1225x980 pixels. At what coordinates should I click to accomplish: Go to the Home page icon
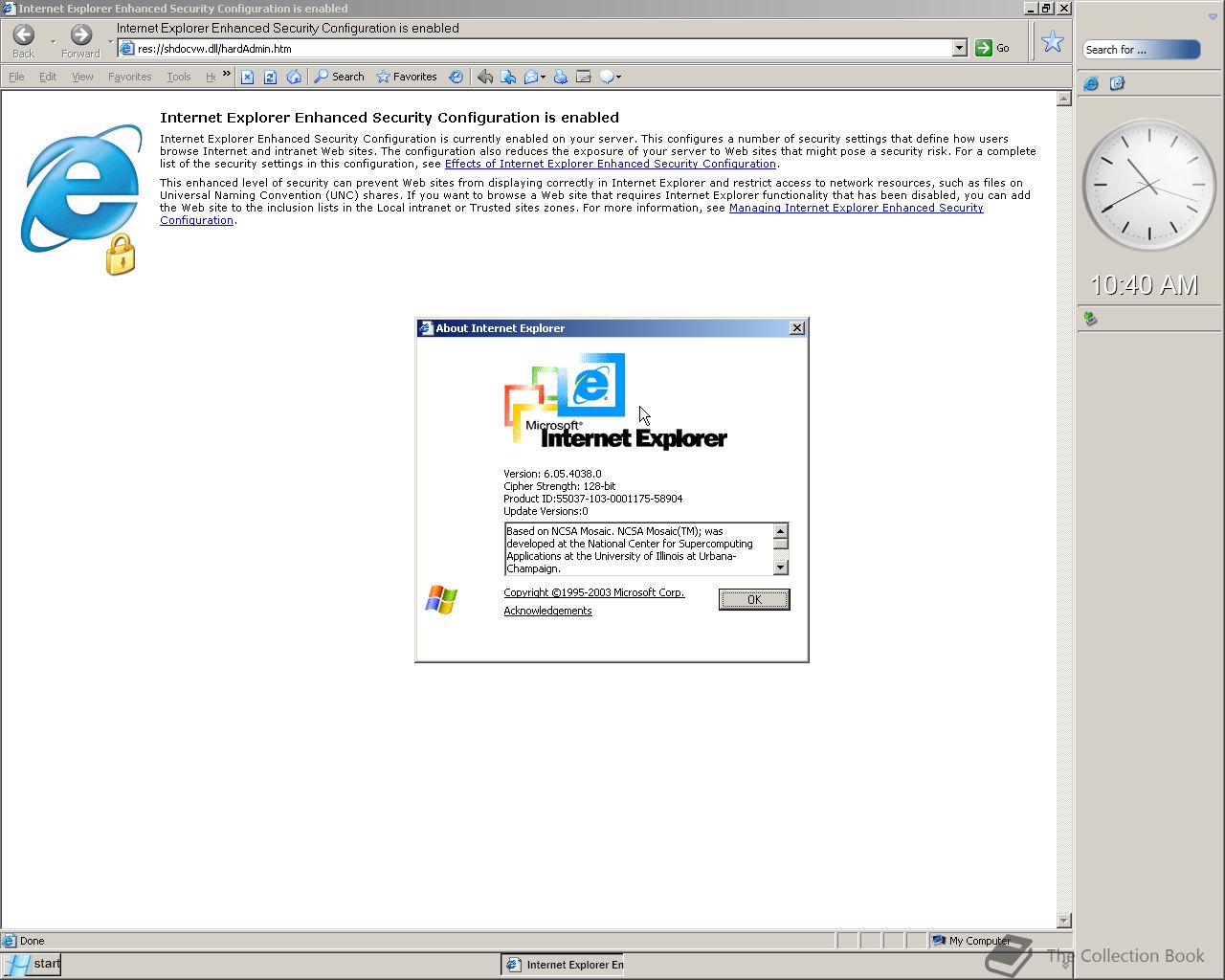pos(294,77)
